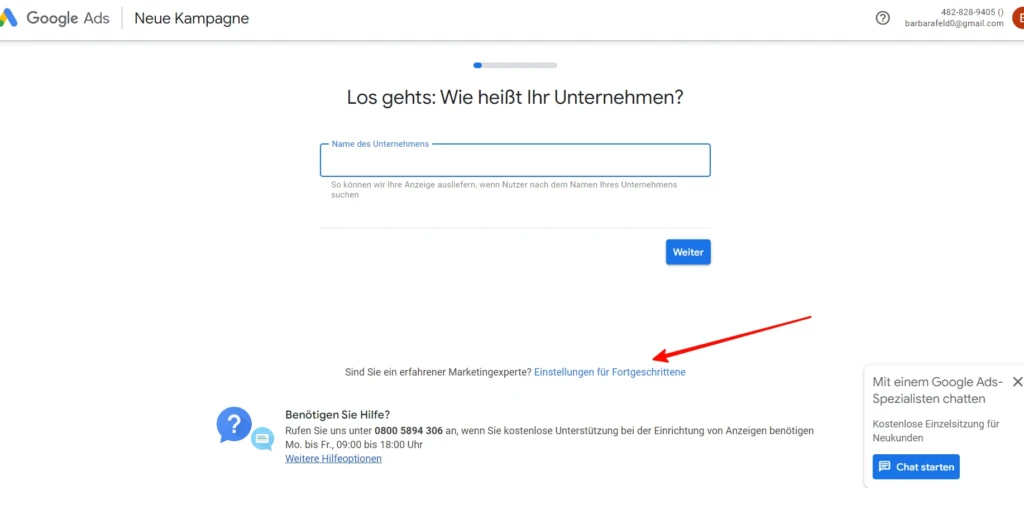Close the Google Ads specialist chat panel
Viewport: 1024px width, 505px height.
coord(1017,382)
